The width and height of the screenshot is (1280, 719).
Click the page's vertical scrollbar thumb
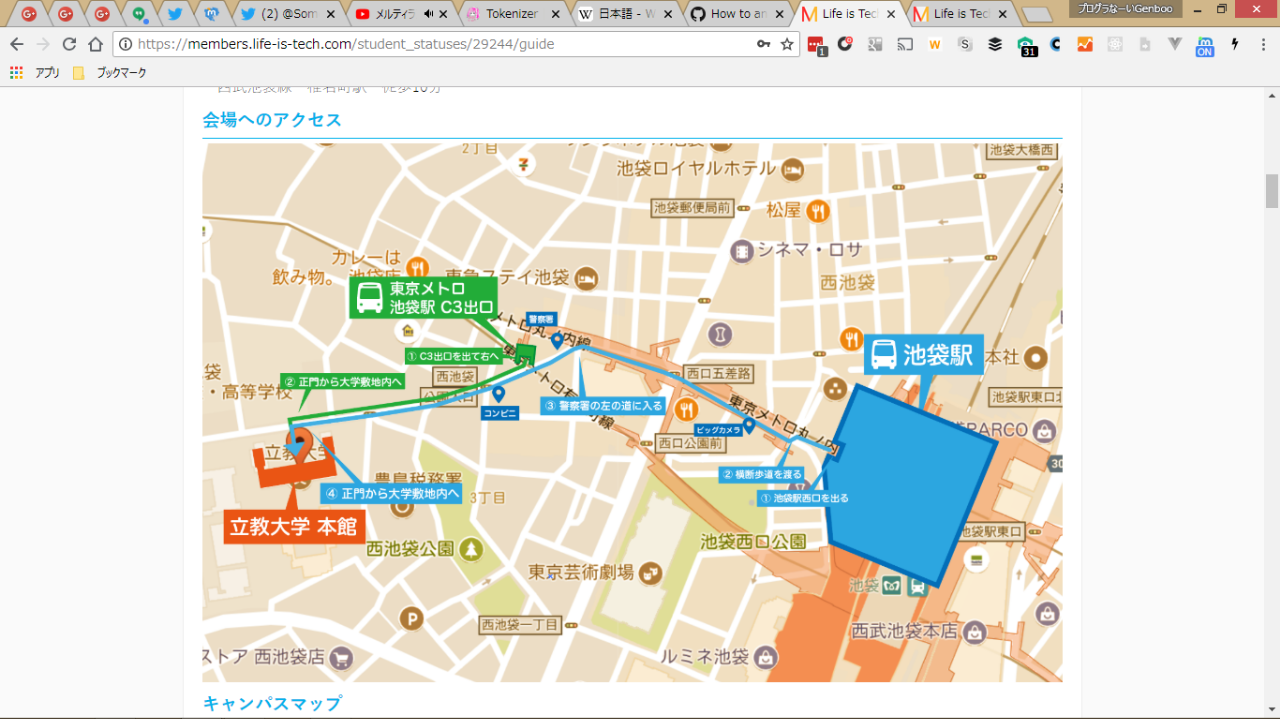(x=1272, y=190)
